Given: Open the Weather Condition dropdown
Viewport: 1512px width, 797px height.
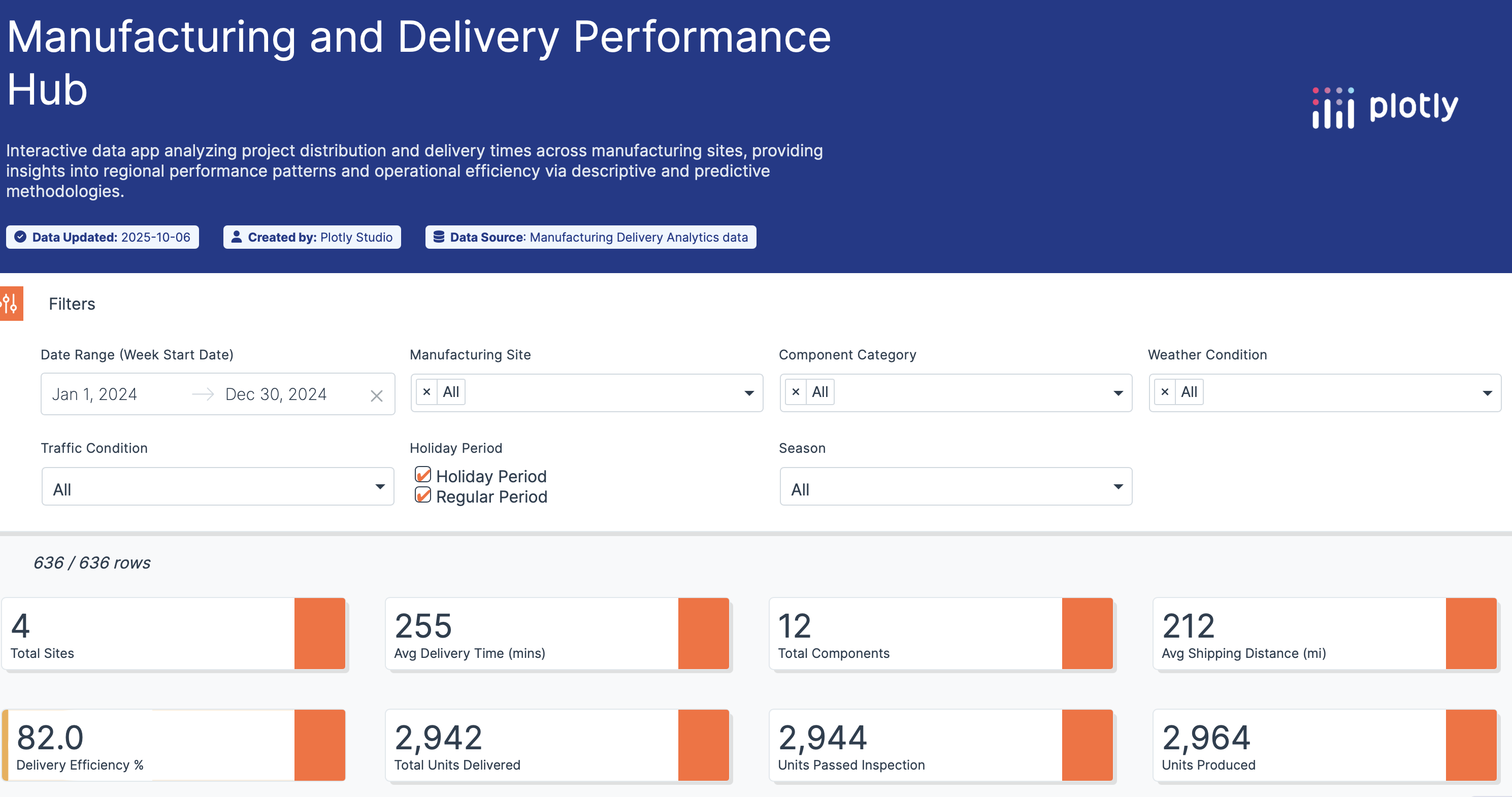Looking at the screenshot, I should coord(1486,392).
